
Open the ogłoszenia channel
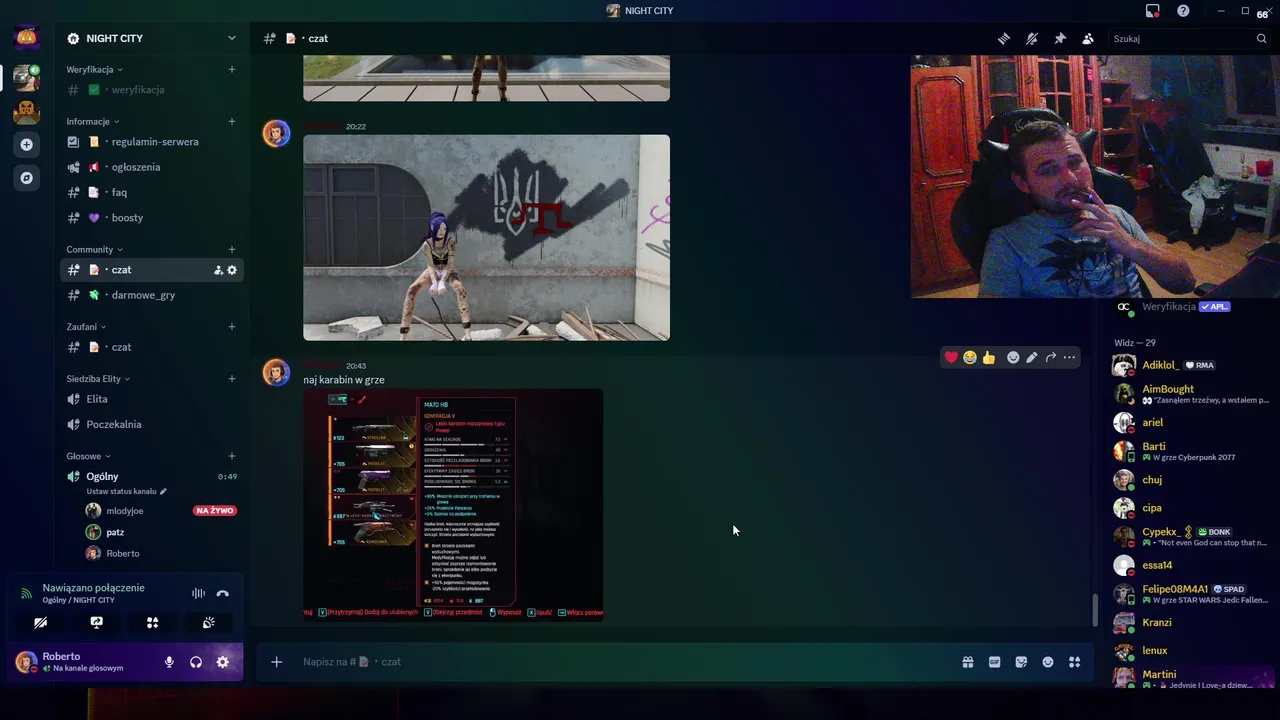(x=151, y=167)
